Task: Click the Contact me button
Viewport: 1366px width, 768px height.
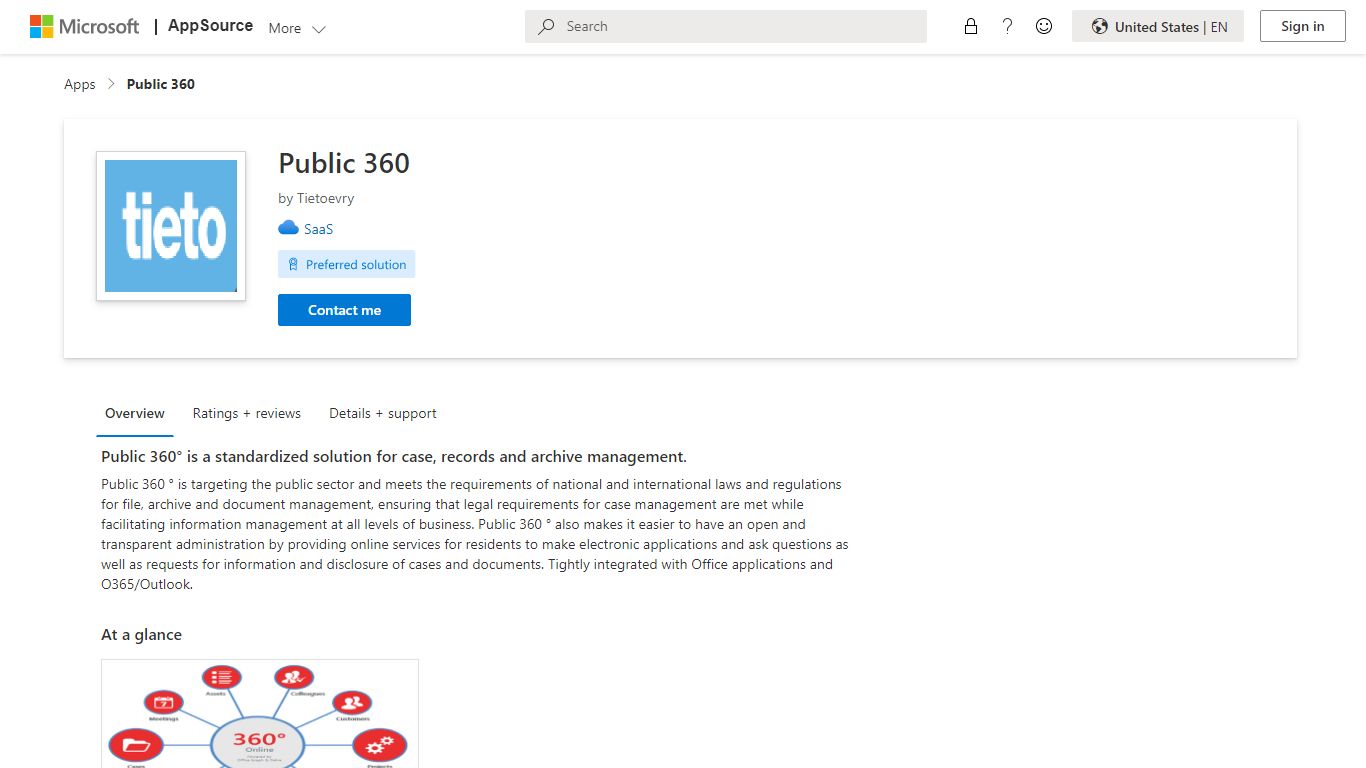Action: pyautogui.click(x=344, y=310)
